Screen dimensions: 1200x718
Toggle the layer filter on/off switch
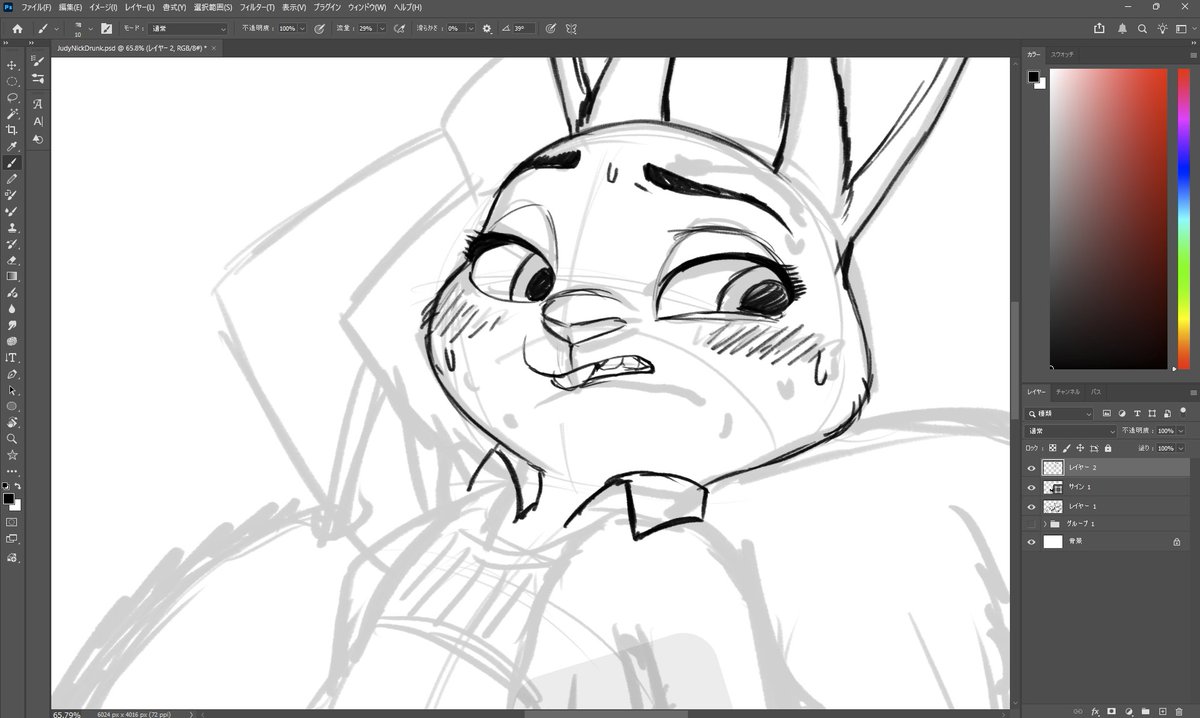point(1182,411)
